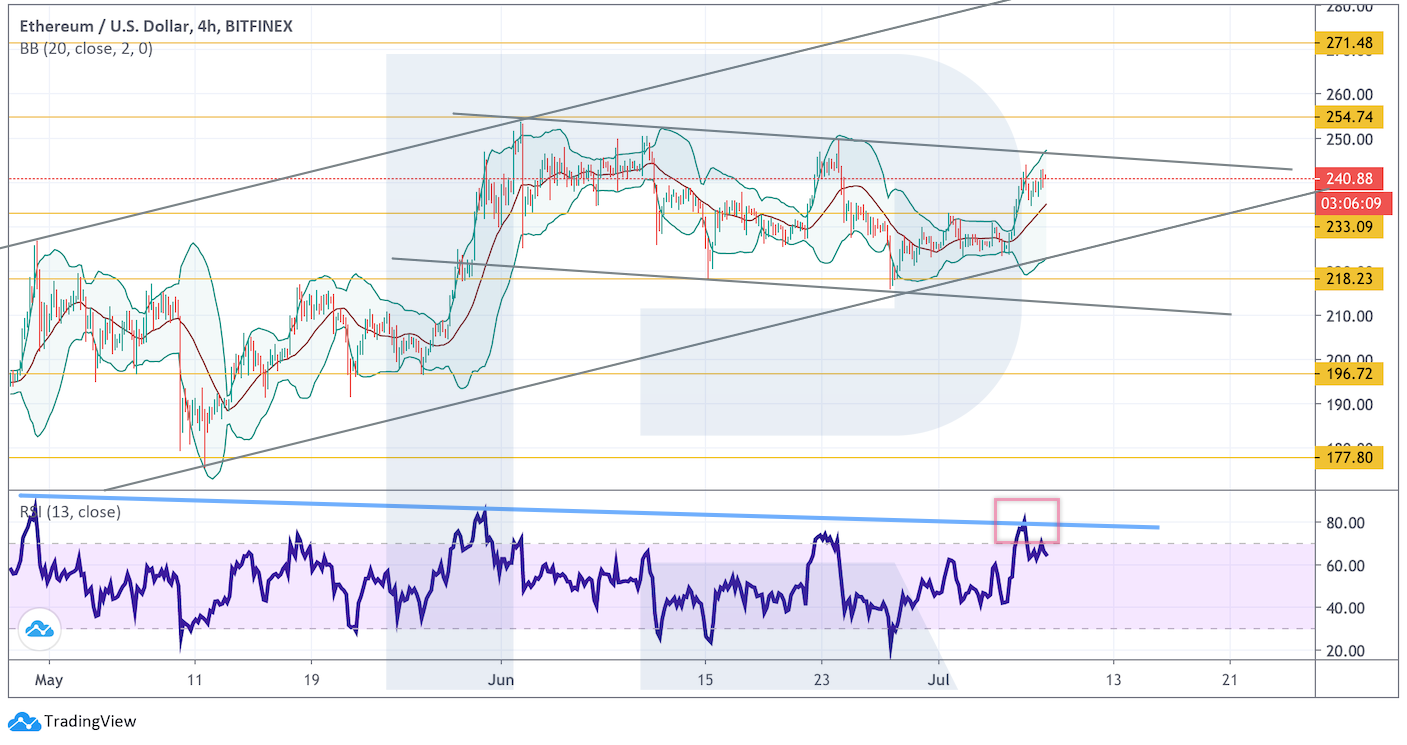Click the 190.00 price axis tick
1407x745 pixels.
(1350, 404)
